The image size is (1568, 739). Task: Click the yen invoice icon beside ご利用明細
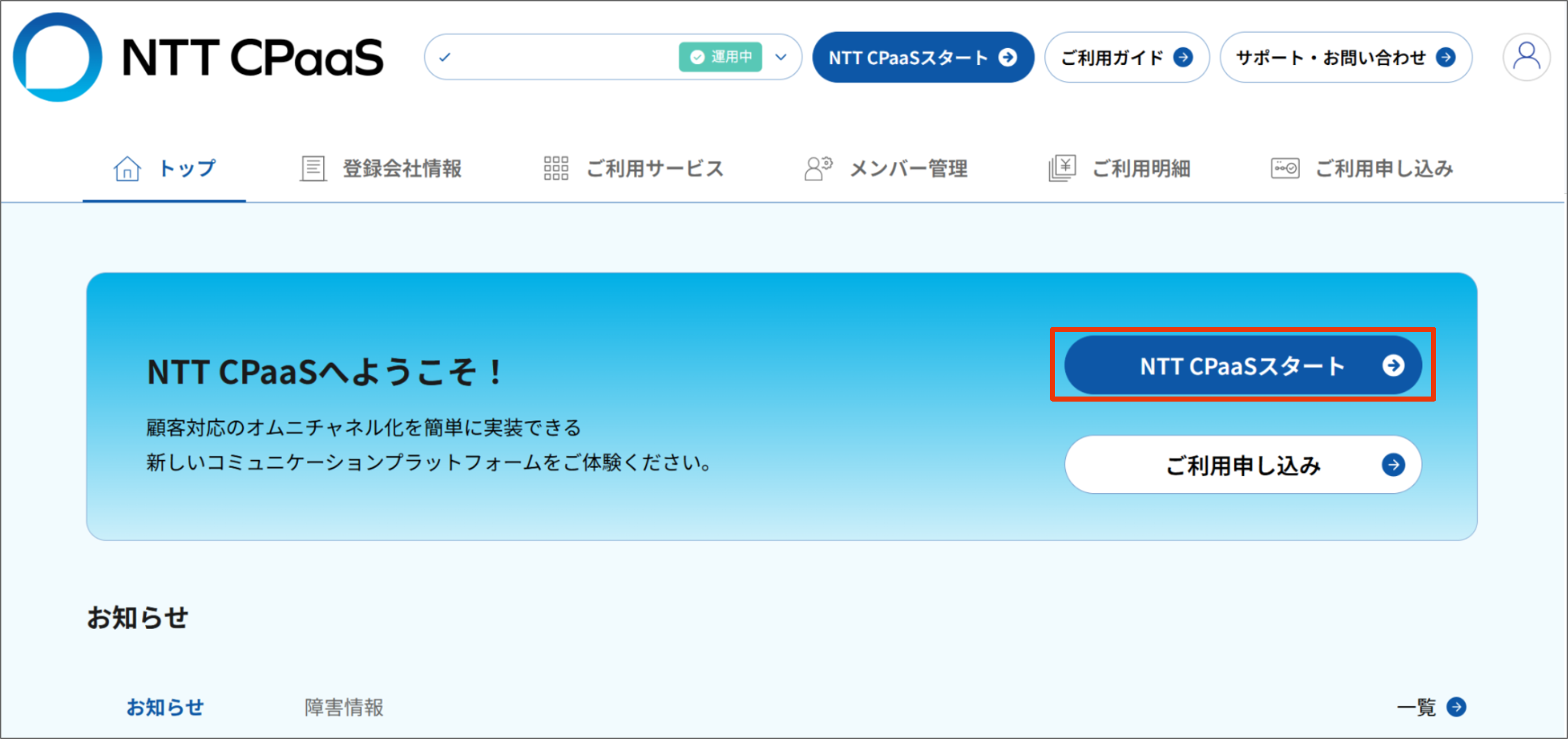click(1062, 169)
